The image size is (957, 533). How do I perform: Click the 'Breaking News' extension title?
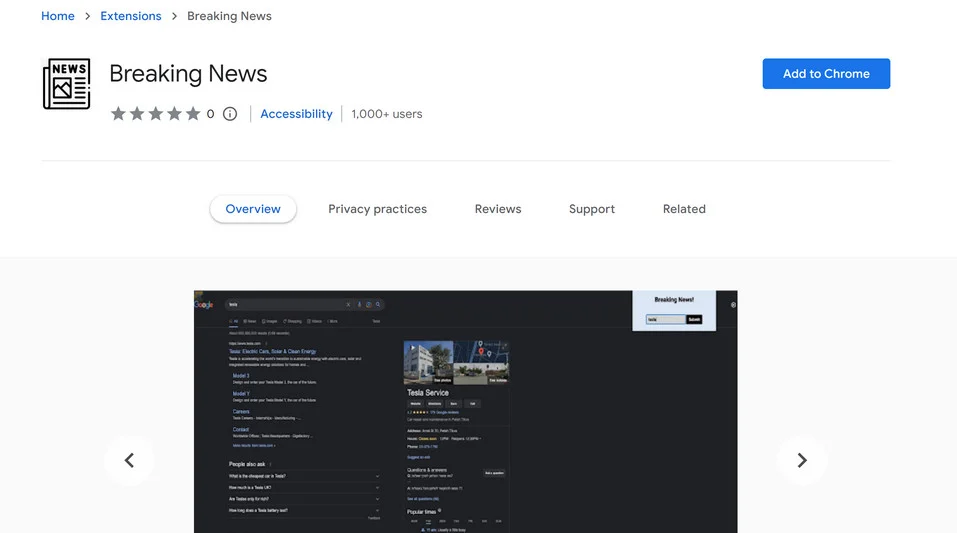pyautogui.click(x=189, y=74)
